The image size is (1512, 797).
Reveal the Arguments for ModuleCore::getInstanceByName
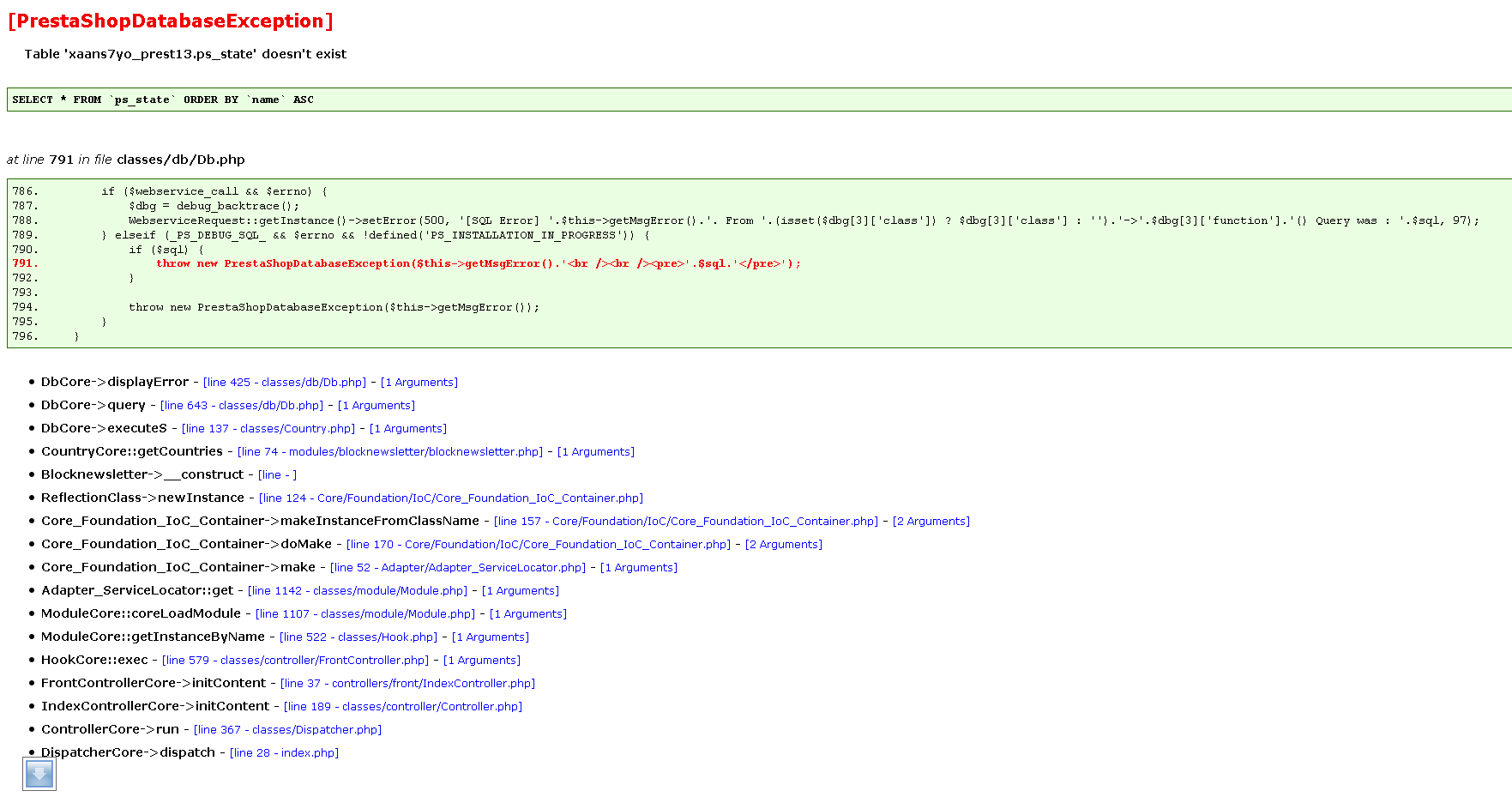491,637
